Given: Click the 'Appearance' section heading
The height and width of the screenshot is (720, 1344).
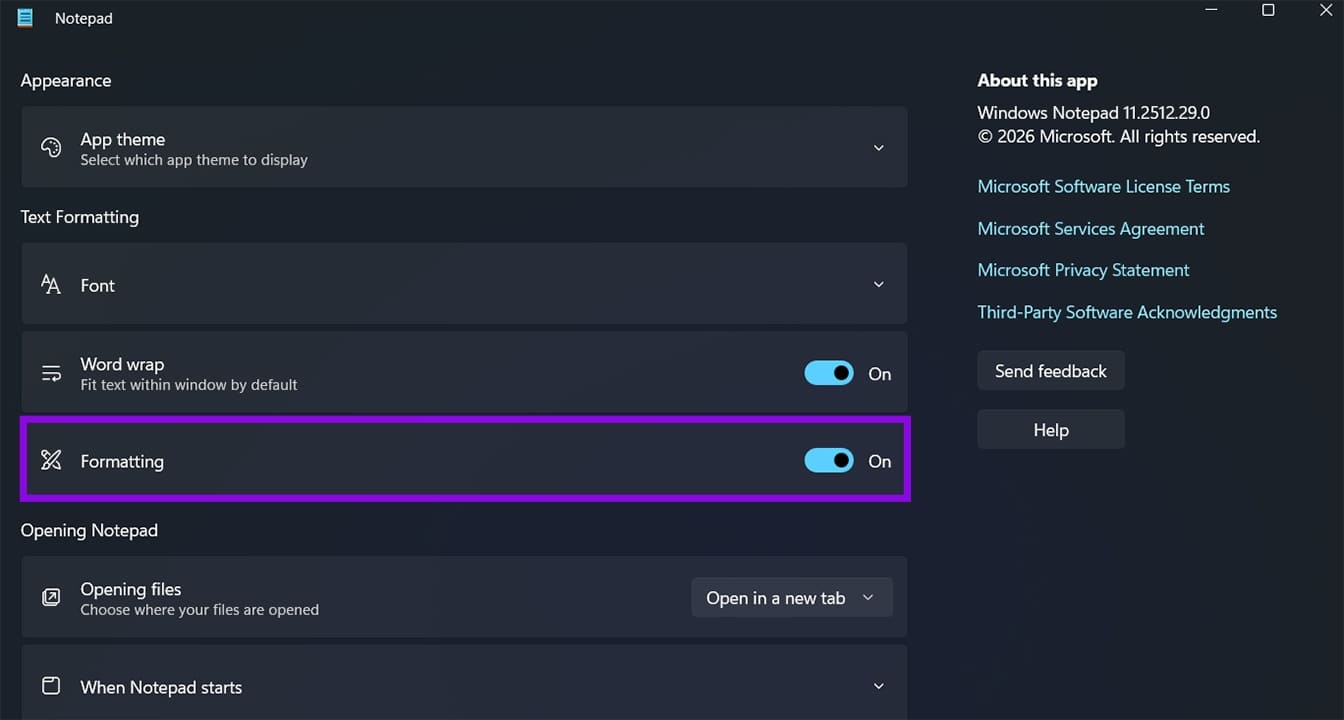Looking at the screenshot, I should (x=66, y=81).
